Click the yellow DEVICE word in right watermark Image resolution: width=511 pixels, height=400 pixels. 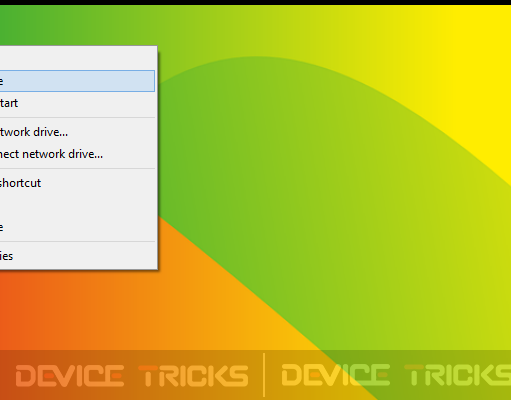click(336, 375)
